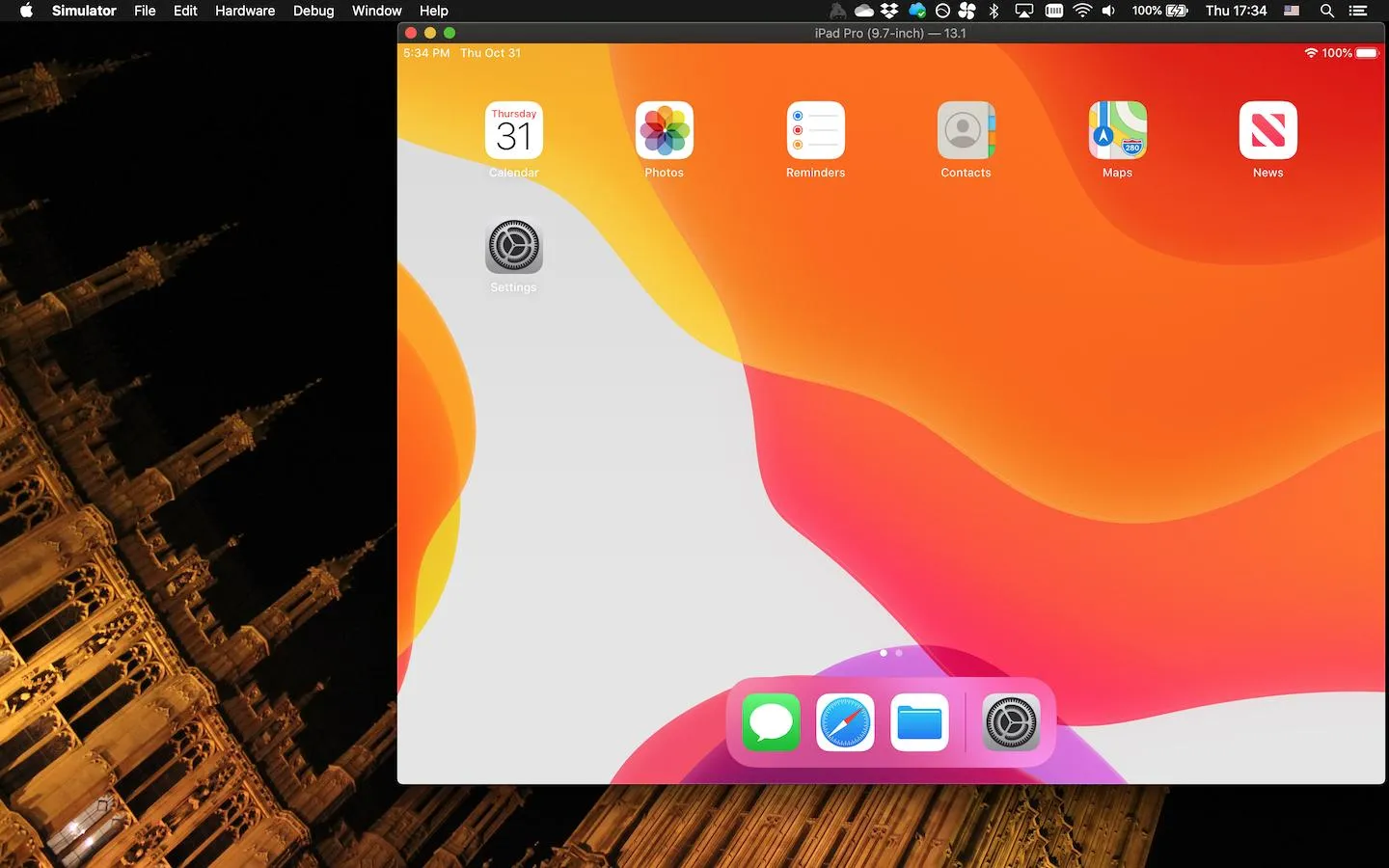Launch the Photos app

[665, 130]
